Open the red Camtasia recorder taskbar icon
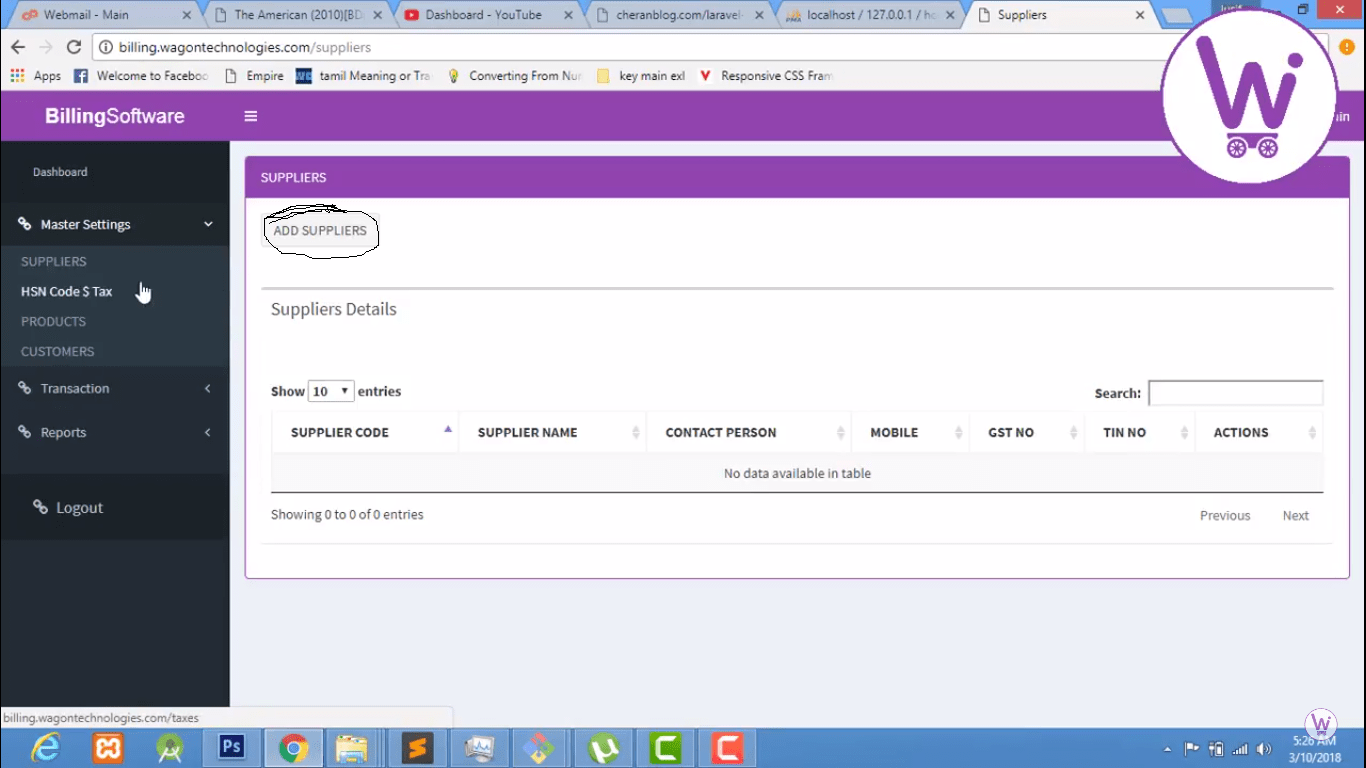 (727, 748)
